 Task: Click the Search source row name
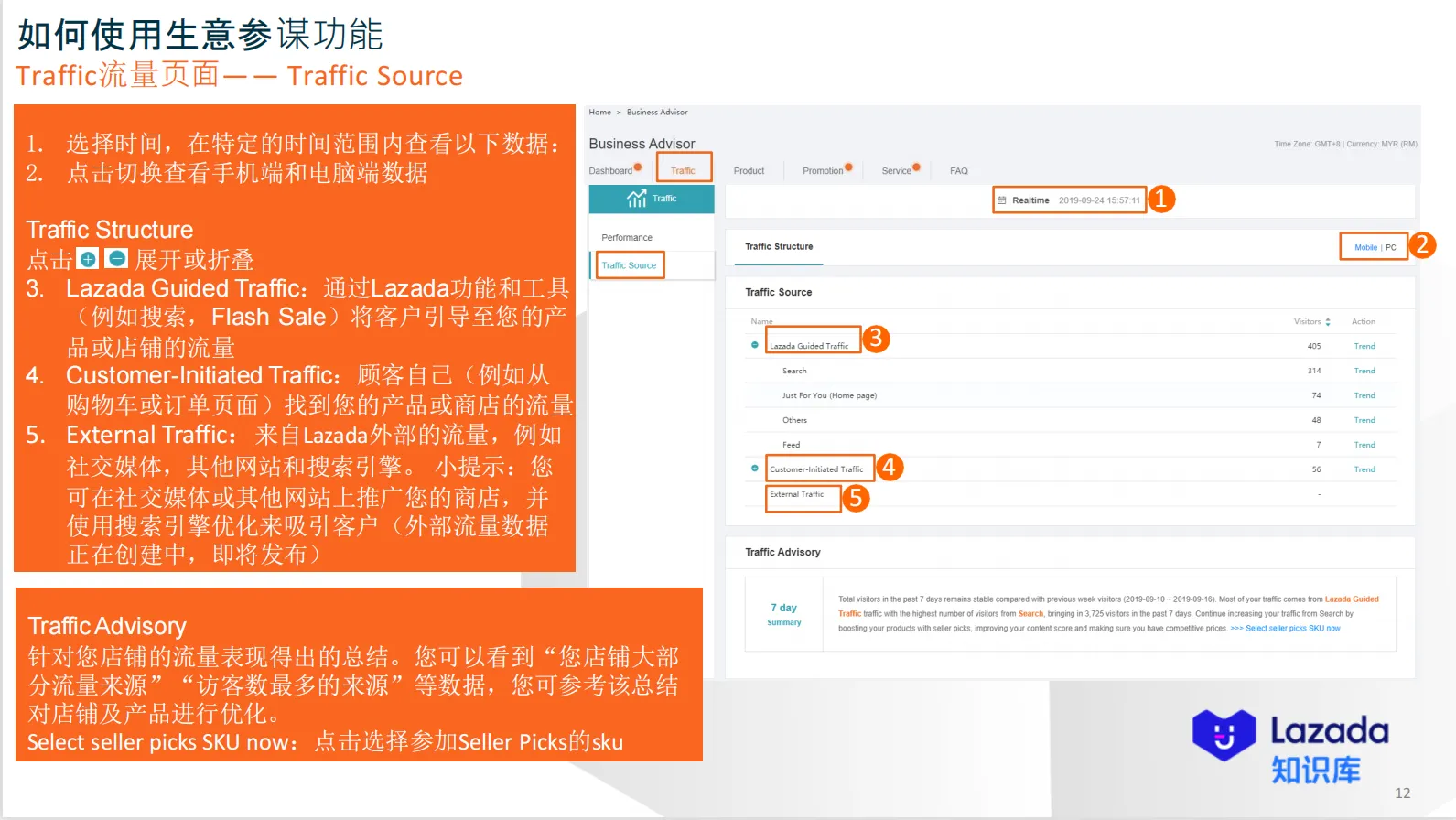click(x=794, y=371)
